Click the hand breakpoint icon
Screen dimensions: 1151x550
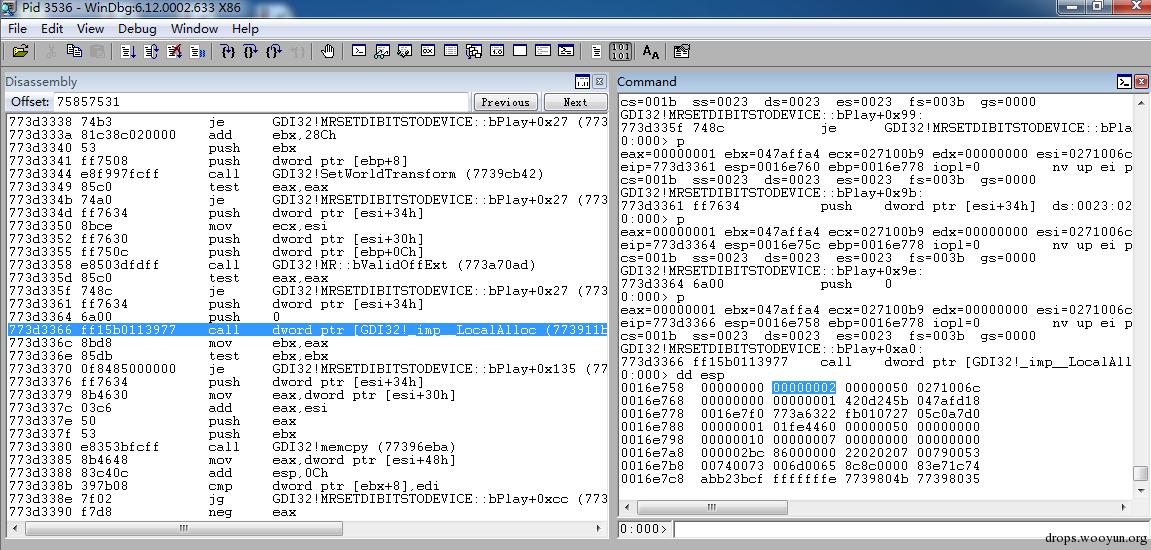pyautogui.click(x=328, y=51)
